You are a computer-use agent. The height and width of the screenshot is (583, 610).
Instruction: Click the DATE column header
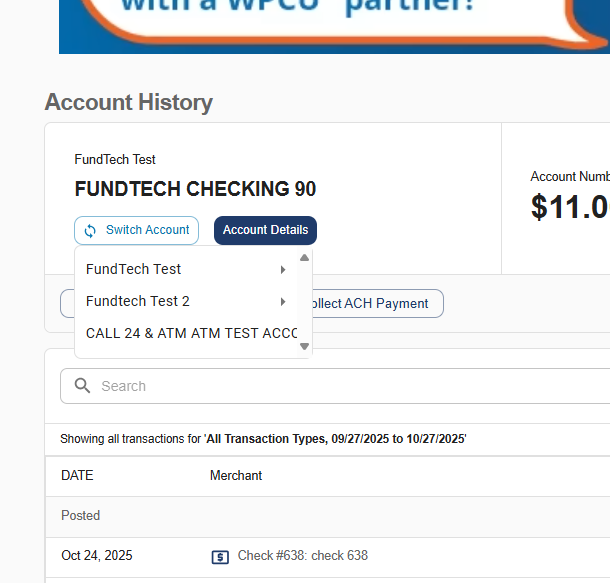point(76,476)
